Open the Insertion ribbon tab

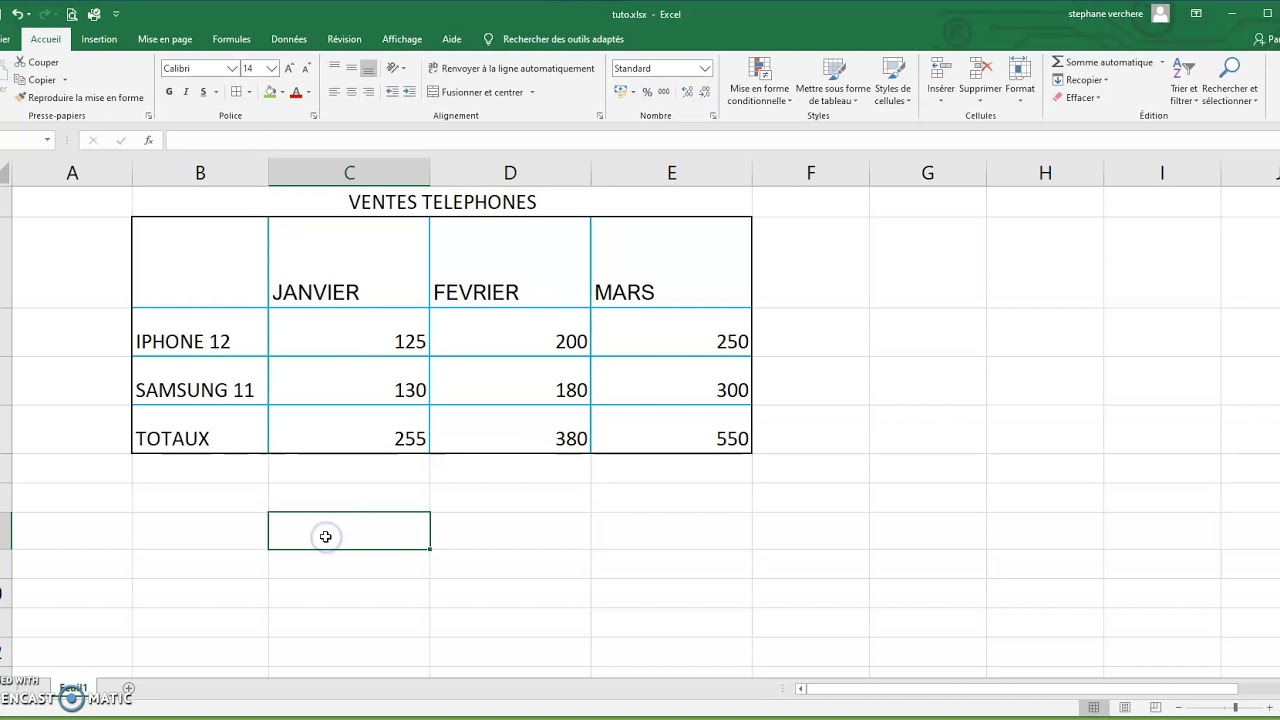pos(99,39)
